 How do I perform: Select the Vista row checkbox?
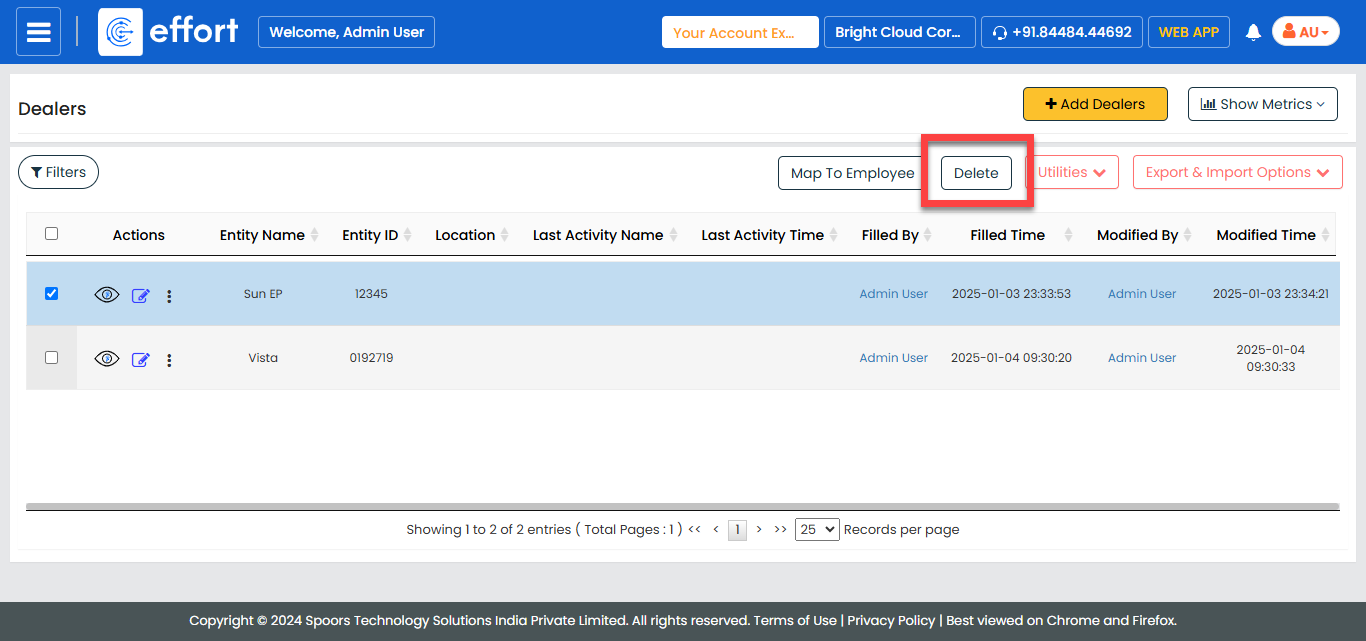(x=52, y=357)
